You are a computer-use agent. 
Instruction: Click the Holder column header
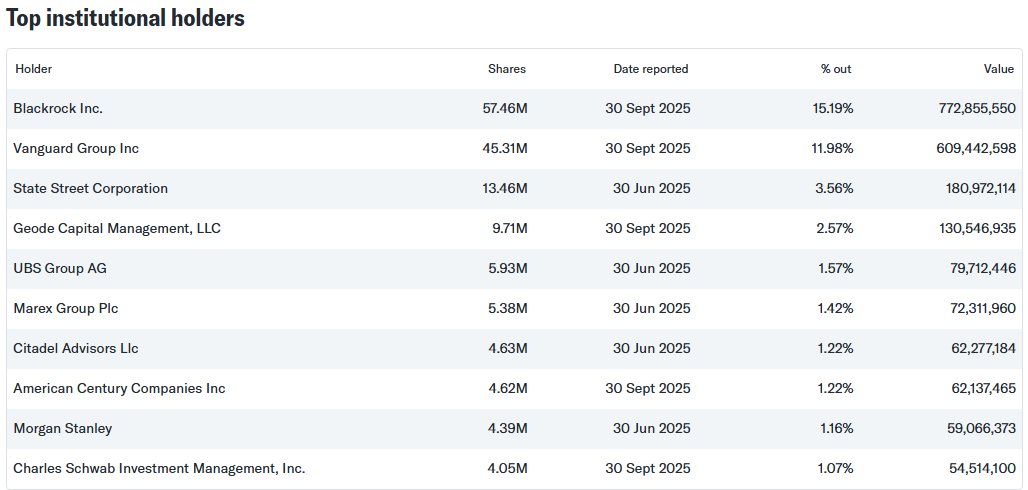tap(33, 69)
